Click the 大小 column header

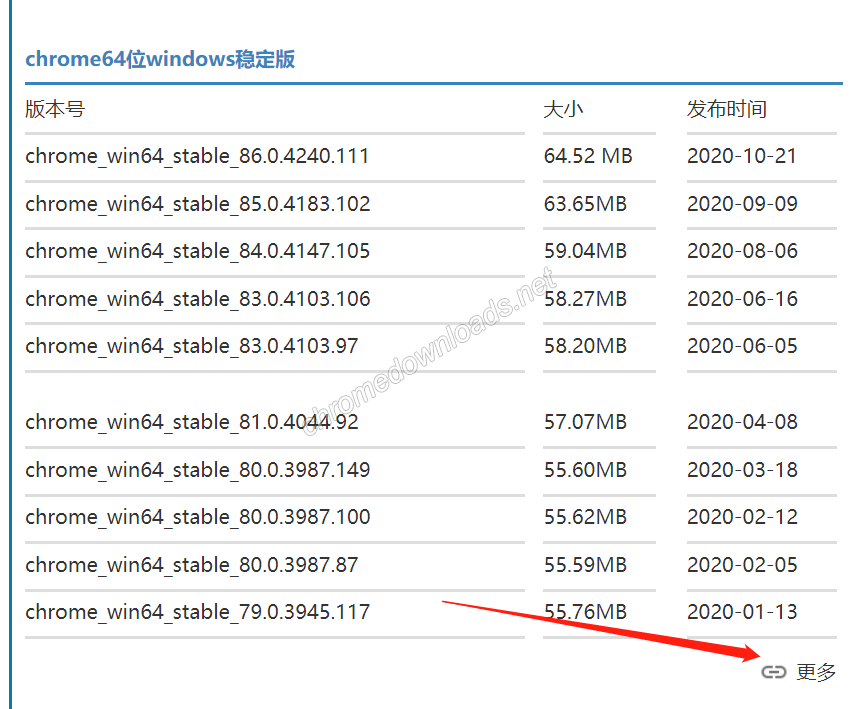click(x=563, y=109)
